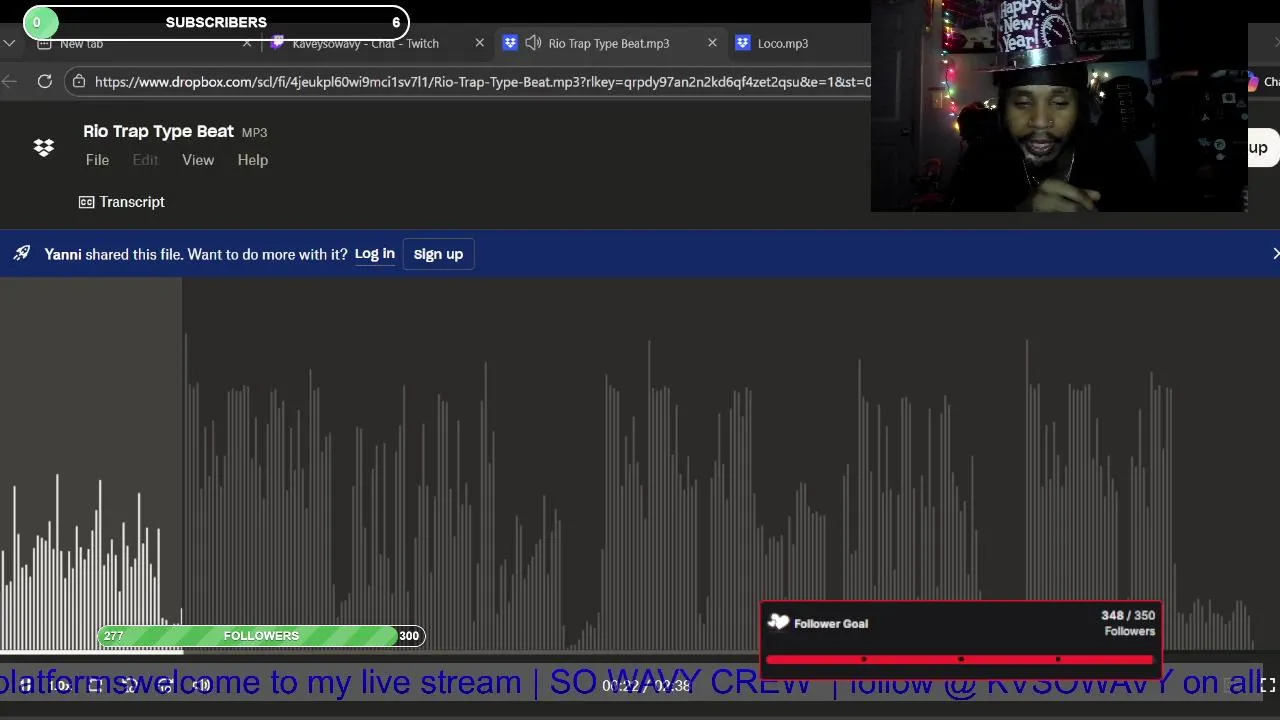Click the Sign up button in banner
The height and width of the screenshot is (720, 1280).
pyautogui.click(x=438, y=254)
